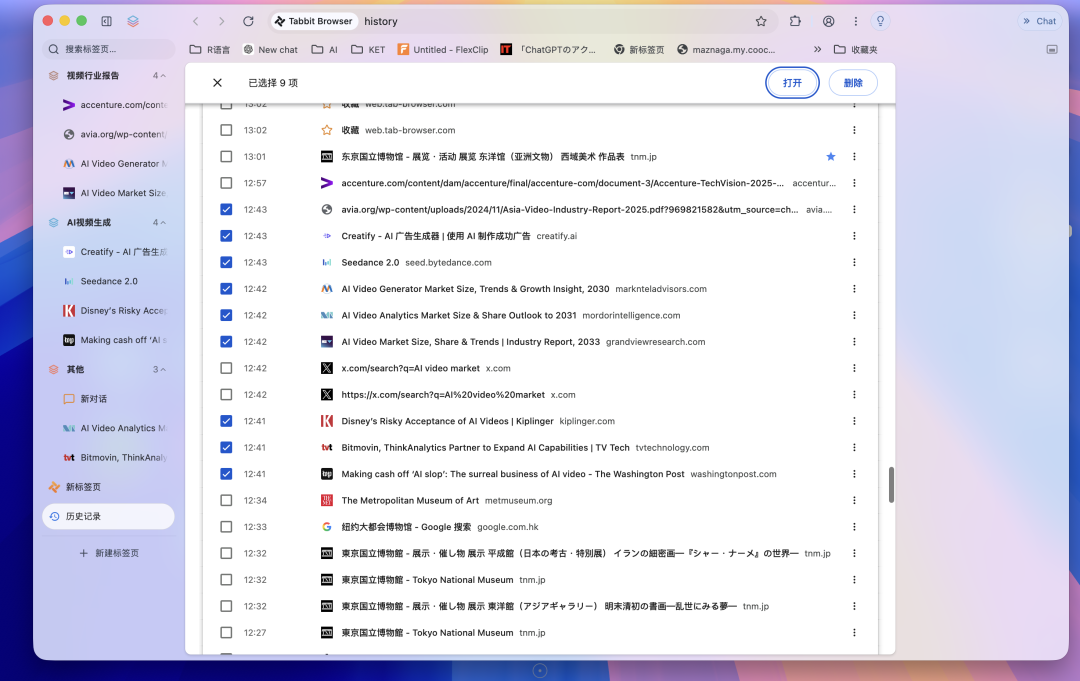The width and height of the screenshot is (1080, 681).
Task: Click the 'history' address bar text
Action: coord(381,21)
